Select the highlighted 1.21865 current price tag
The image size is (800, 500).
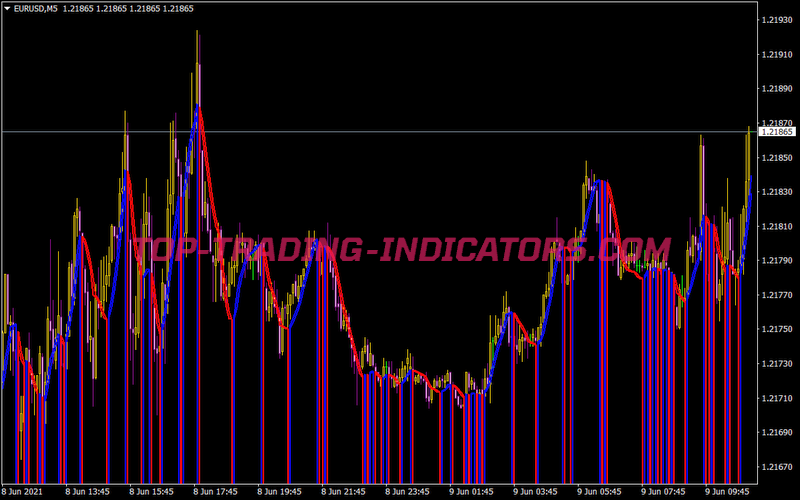point(777,132)
